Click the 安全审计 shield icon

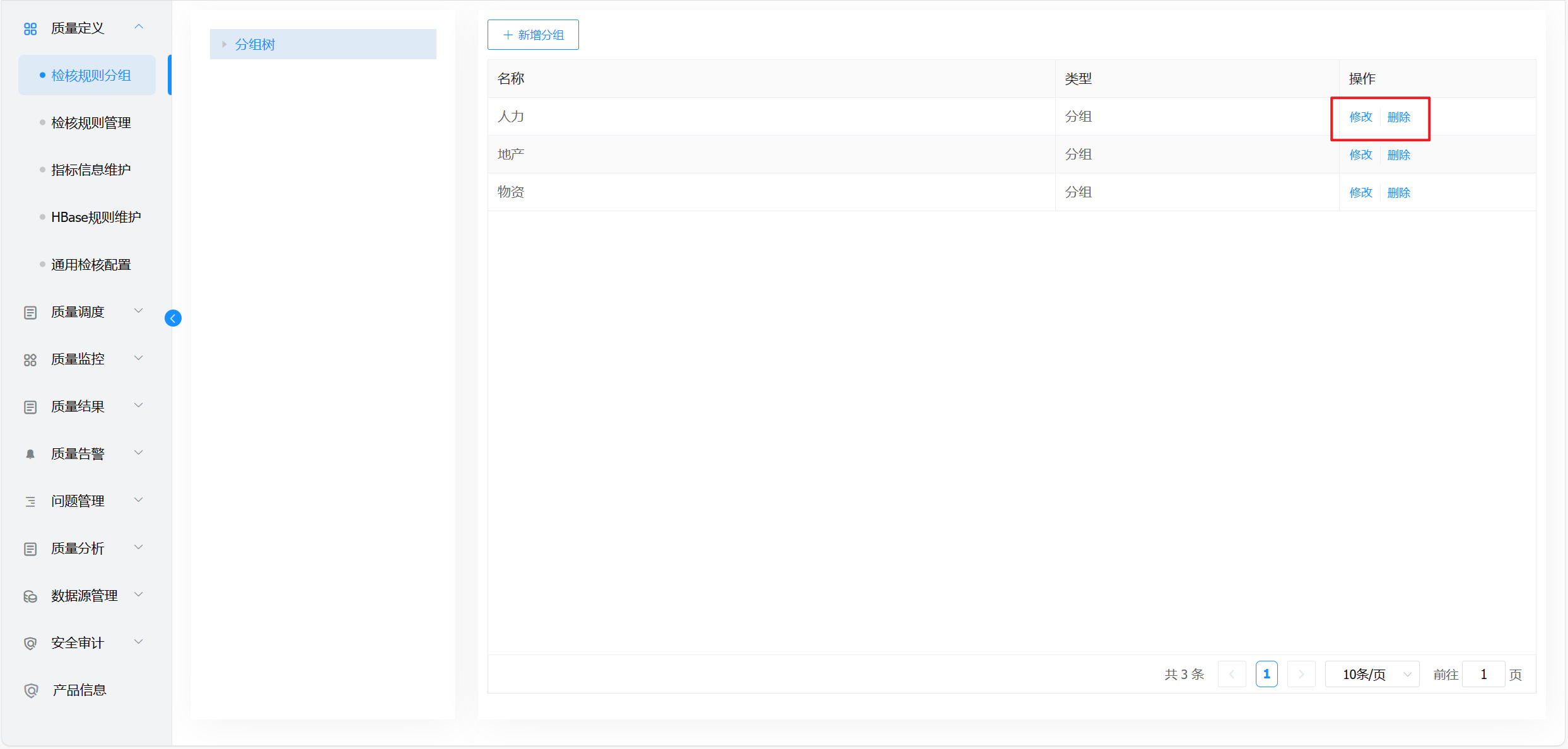[30, 643]
